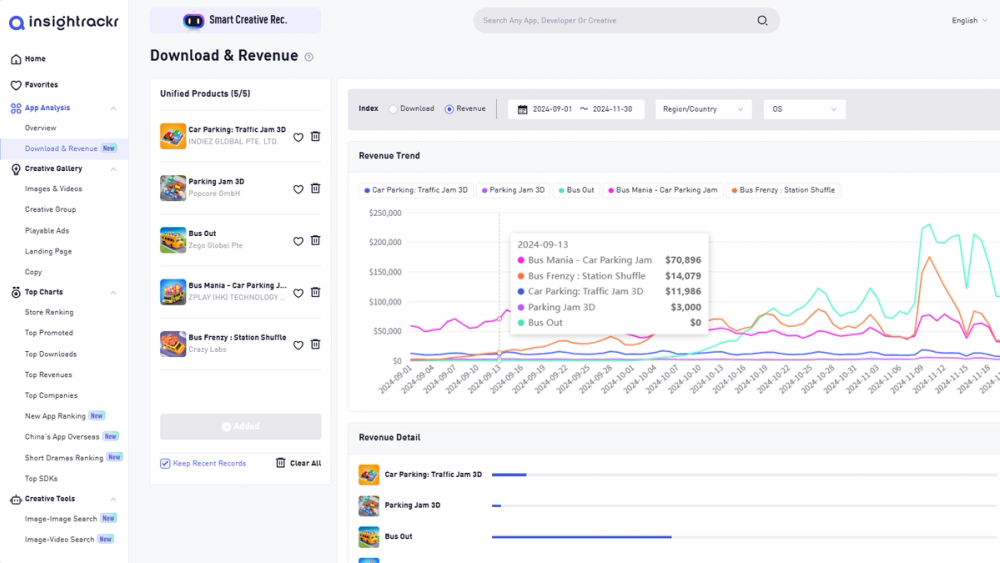Click the Creative Gallery bulb icon
This screenshot has width=1000, height=563.
[16, 169]
